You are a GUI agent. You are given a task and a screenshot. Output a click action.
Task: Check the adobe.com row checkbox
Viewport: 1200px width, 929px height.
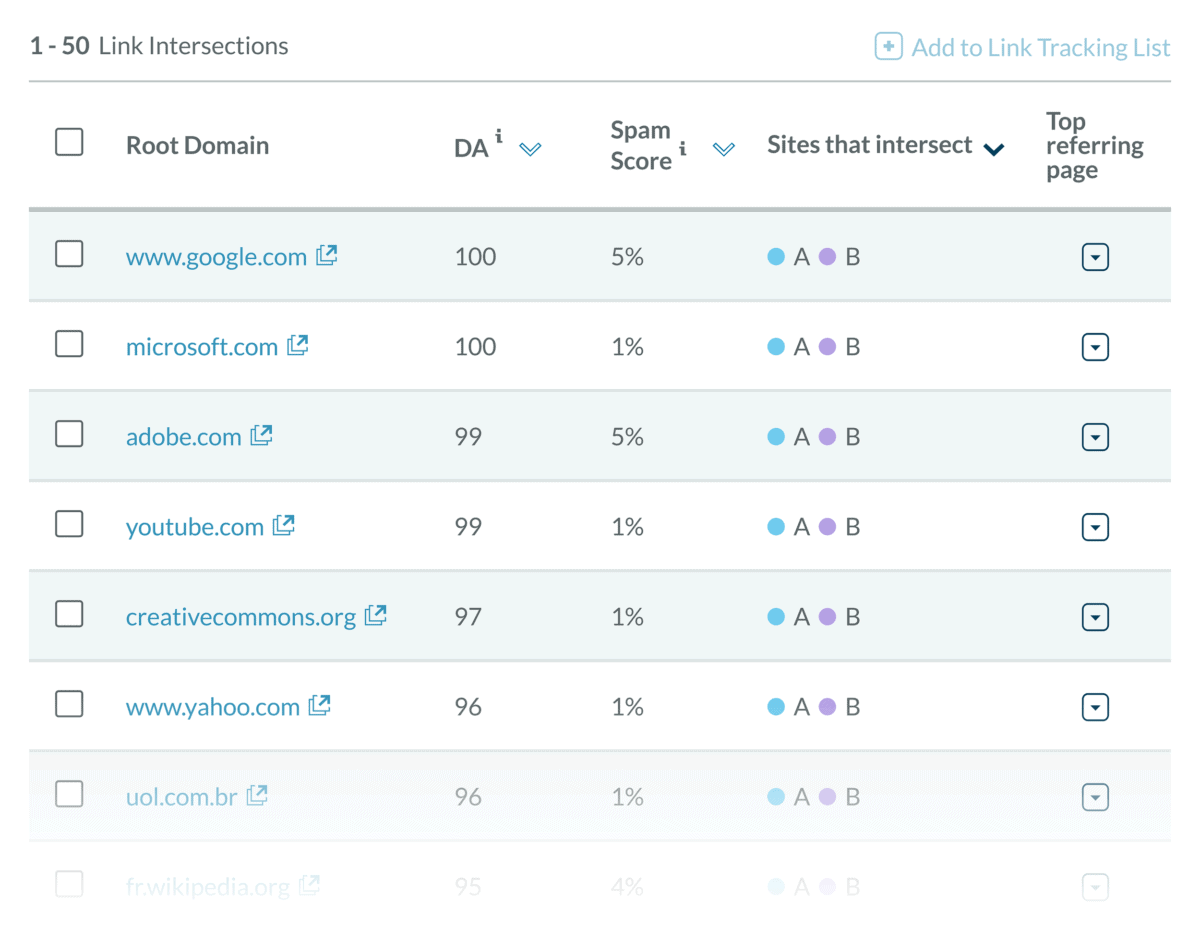pos(69,434)
